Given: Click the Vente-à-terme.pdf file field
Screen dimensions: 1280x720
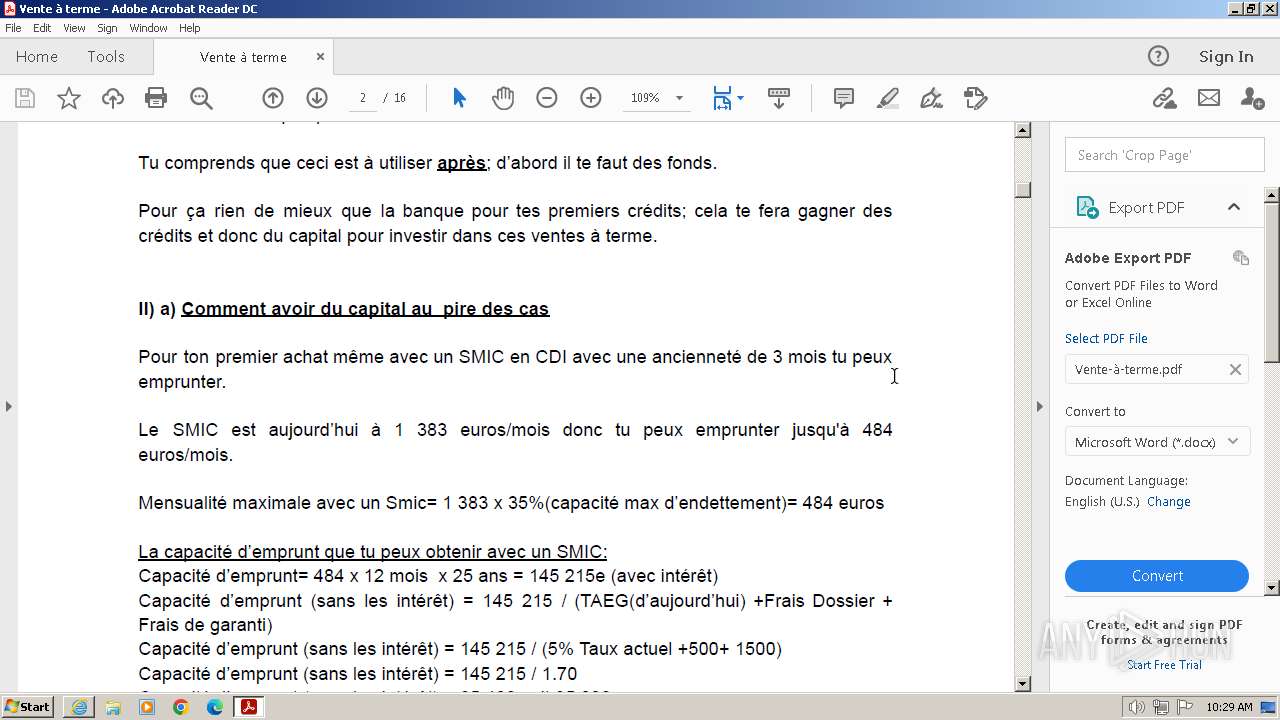Looking at the screenshot, I should pyautogui.click(x=1157, y=369).
